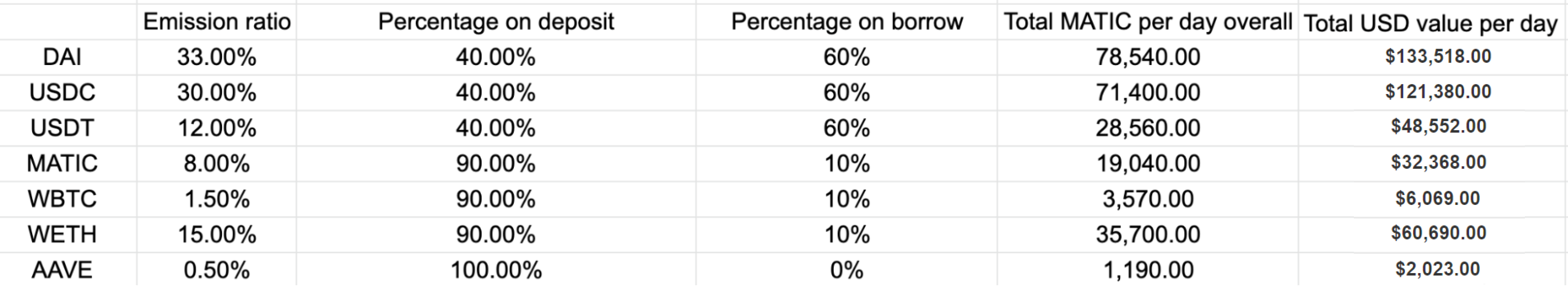Click the DAI row label
This screenshot has height=286, width=1568.
(x=62, y=57)
